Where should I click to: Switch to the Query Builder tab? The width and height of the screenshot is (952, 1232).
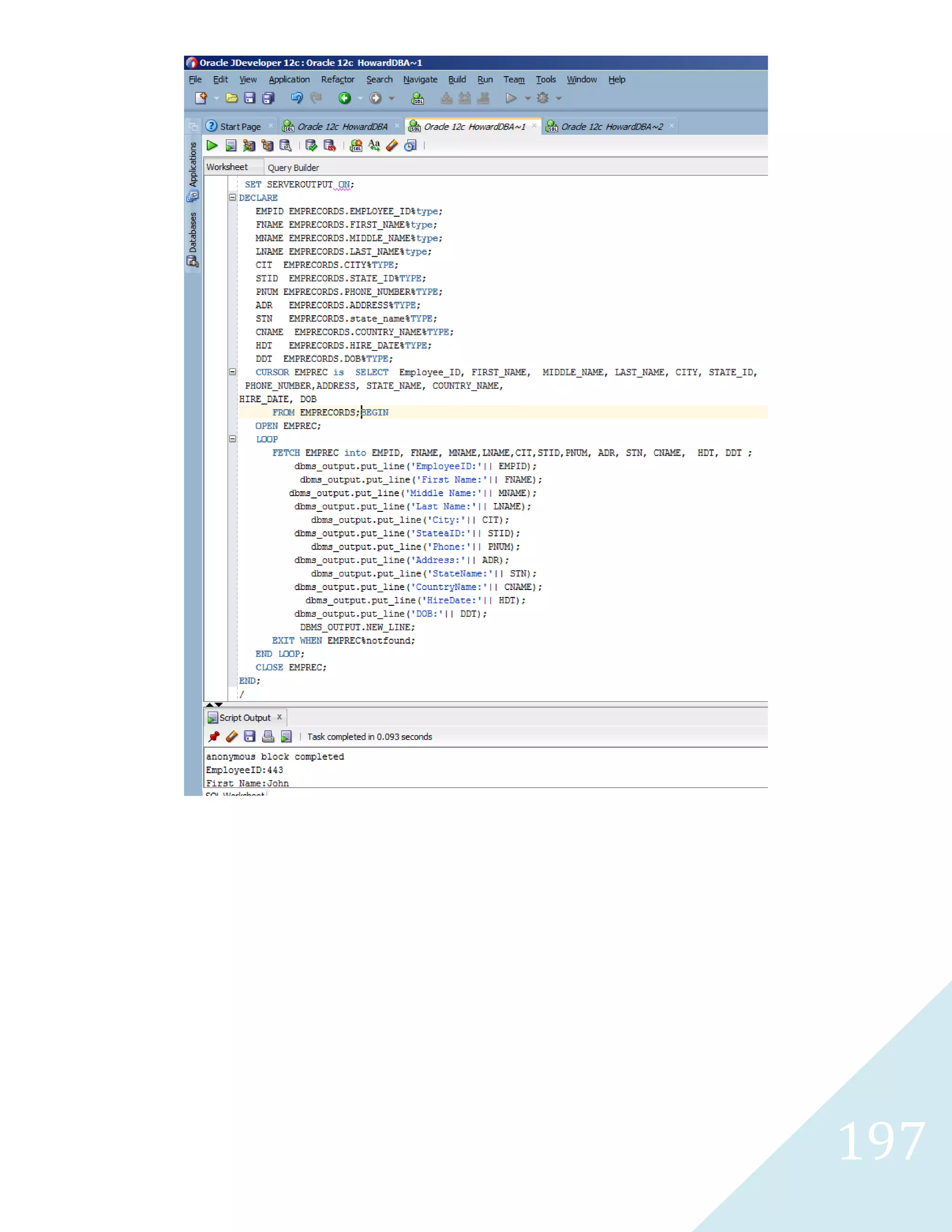[293, 167]
